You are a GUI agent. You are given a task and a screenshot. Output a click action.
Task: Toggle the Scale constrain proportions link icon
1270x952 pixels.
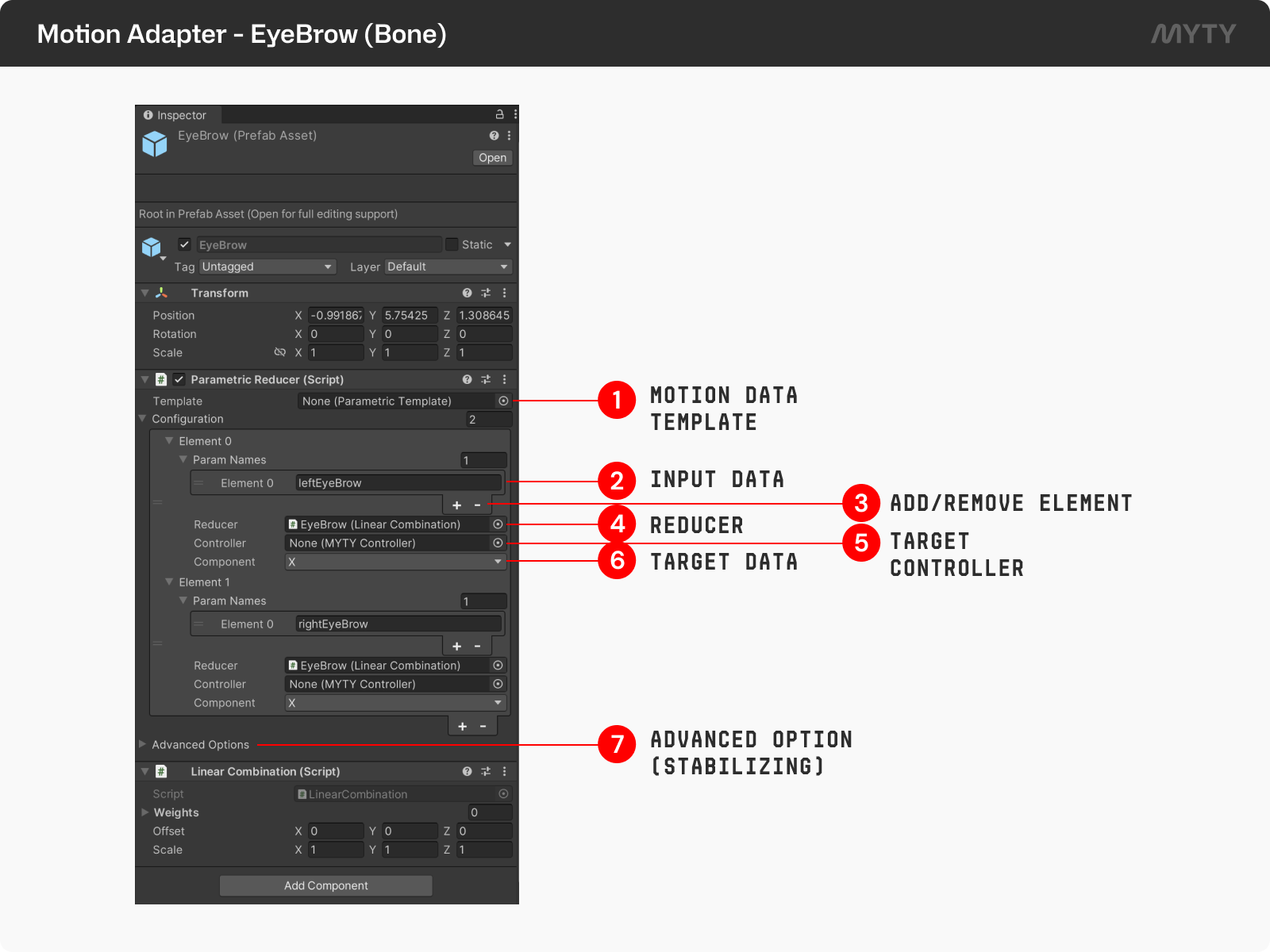coord(279,352)
